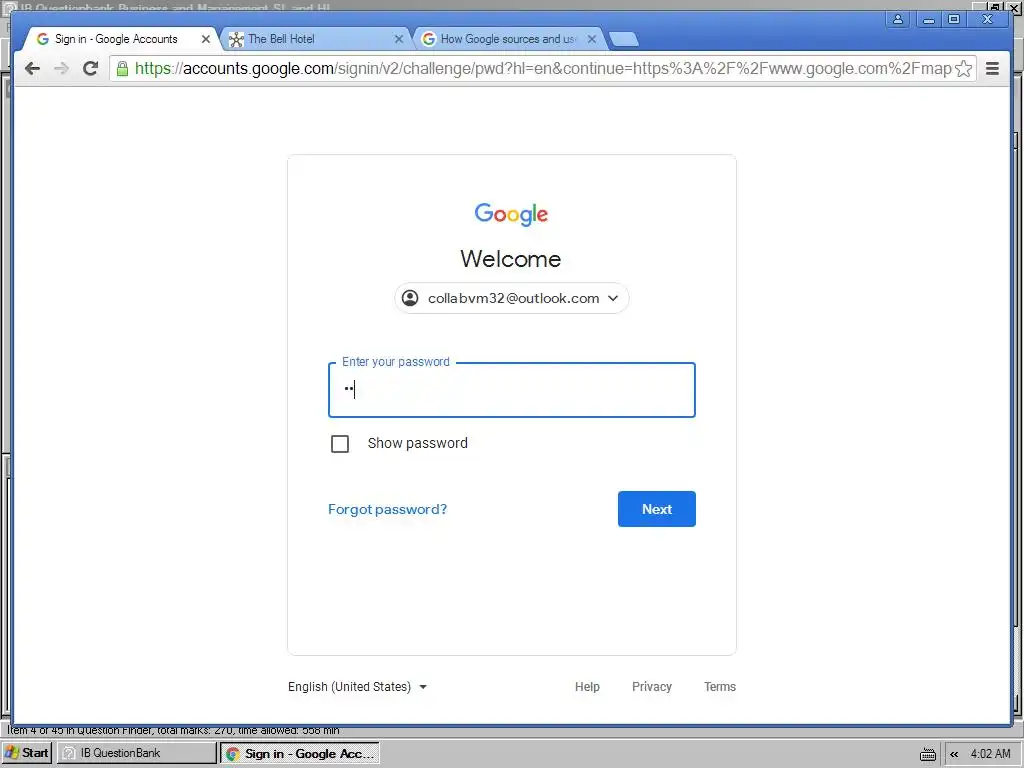1024x768 pixels.
Task: Click the browser forward arrow
Action: pyautogui.click(x=61, y=69)
